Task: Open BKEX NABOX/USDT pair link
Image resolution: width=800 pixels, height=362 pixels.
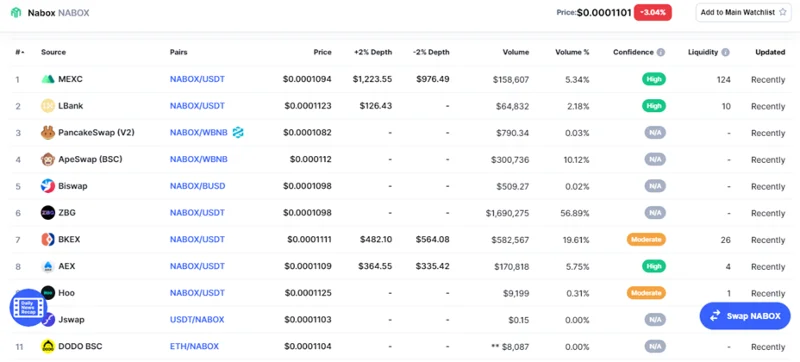Action: click(197, 239)
